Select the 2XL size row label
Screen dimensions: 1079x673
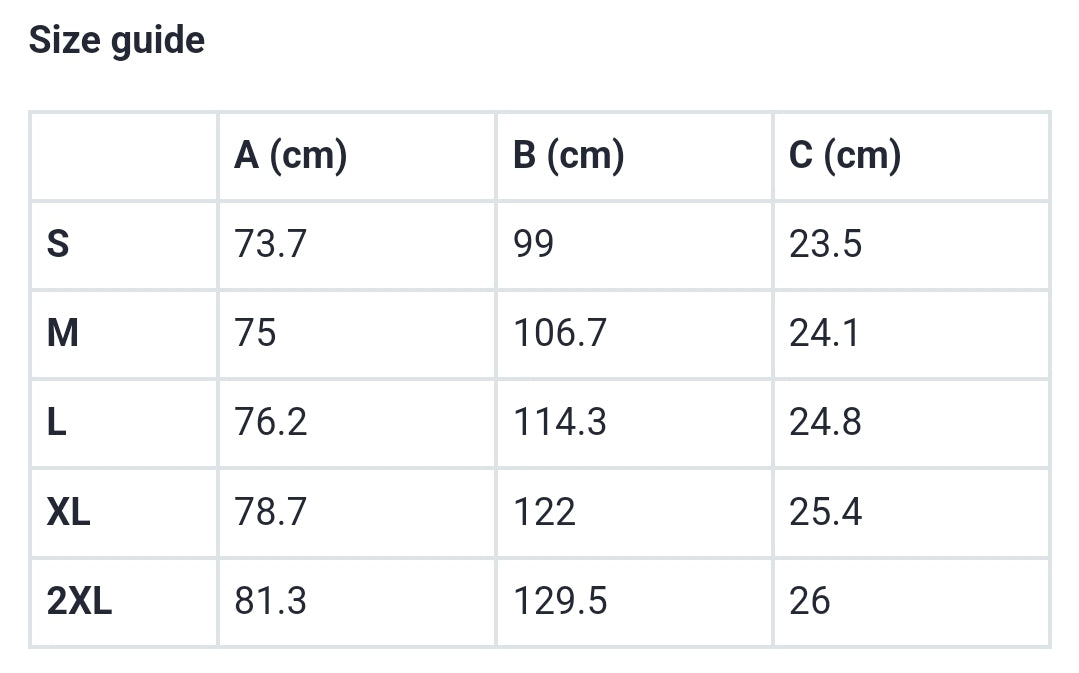[x=79, y=601]
